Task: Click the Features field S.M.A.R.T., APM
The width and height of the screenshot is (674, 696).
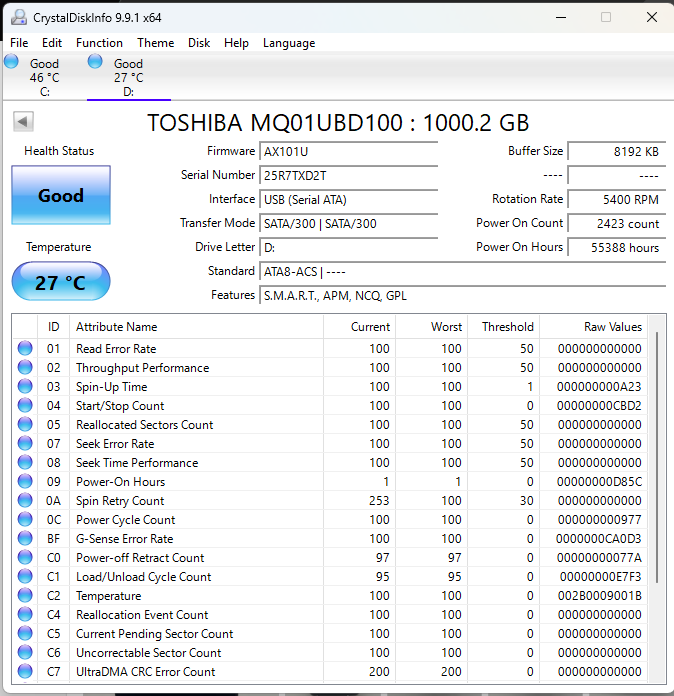Action: 462,295
